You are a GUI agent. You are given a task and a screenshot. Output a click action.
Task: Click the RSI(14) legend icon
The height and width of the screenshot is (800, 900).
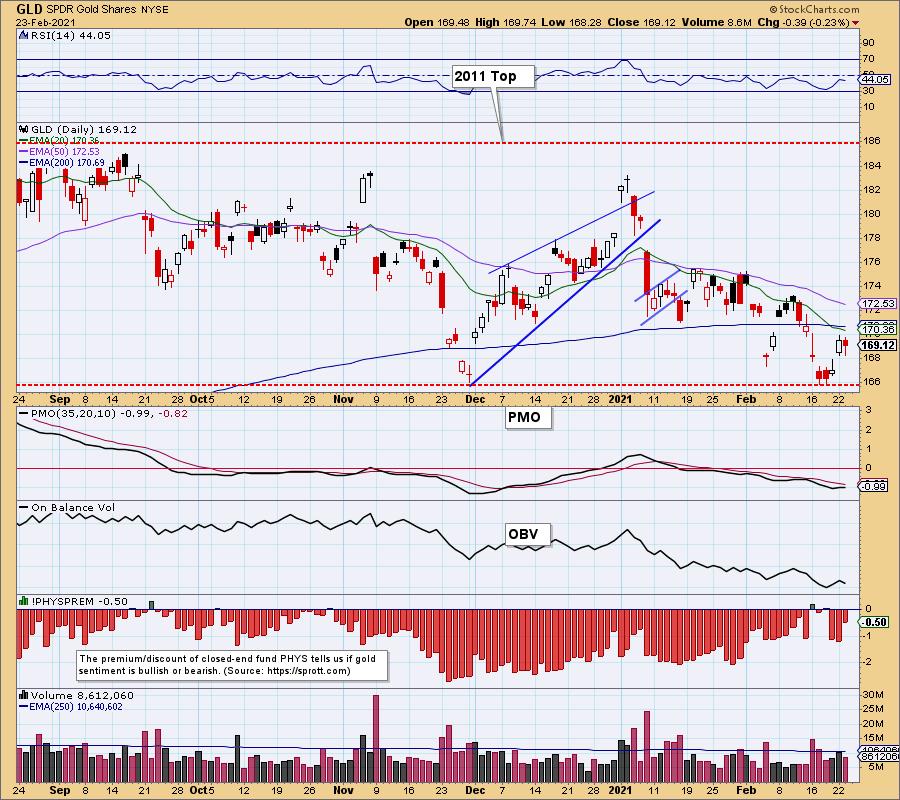tap(24, 36)
